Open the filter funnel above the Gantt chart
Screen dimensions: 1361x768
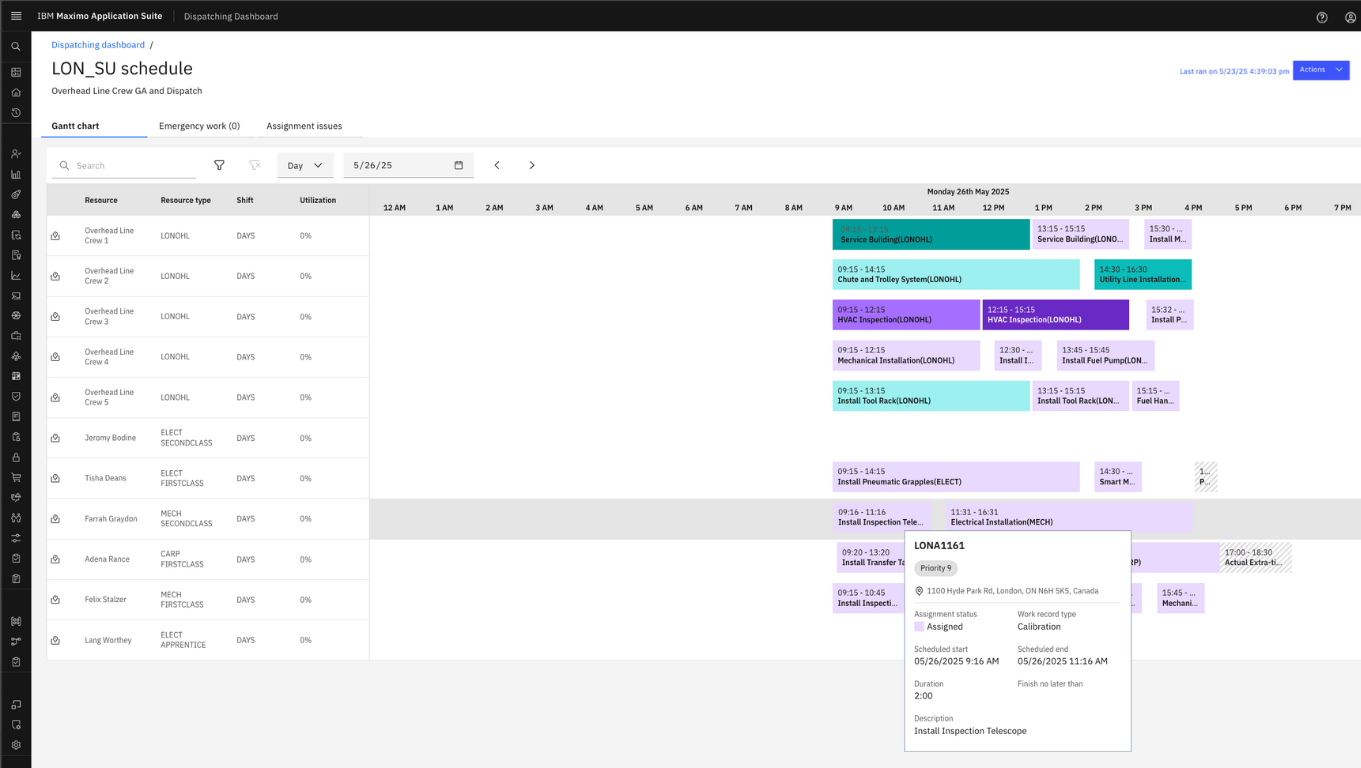(219, 164)
